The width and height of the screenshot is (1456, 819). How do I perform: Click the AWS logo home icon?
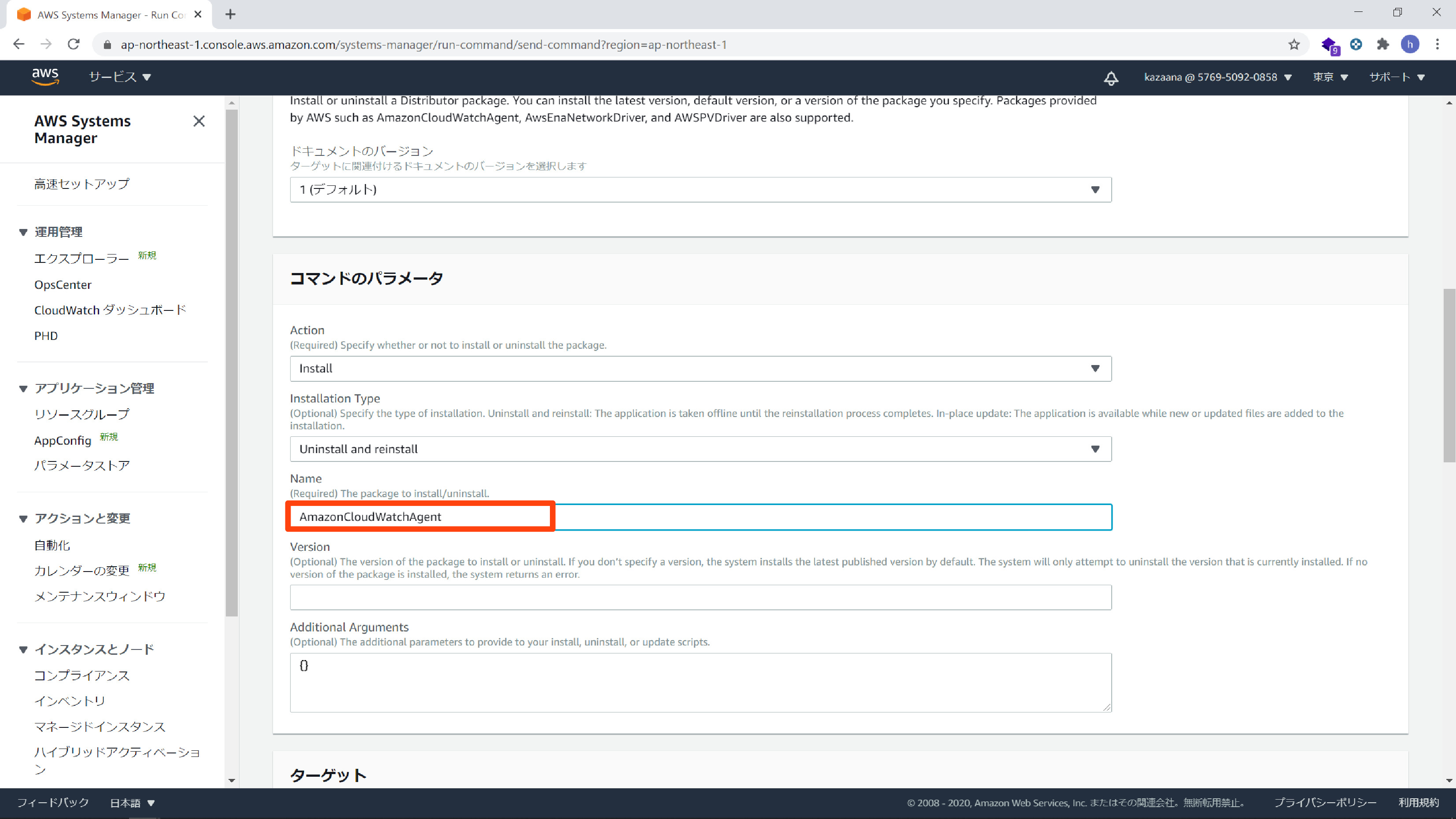click(x=45, y=77)
